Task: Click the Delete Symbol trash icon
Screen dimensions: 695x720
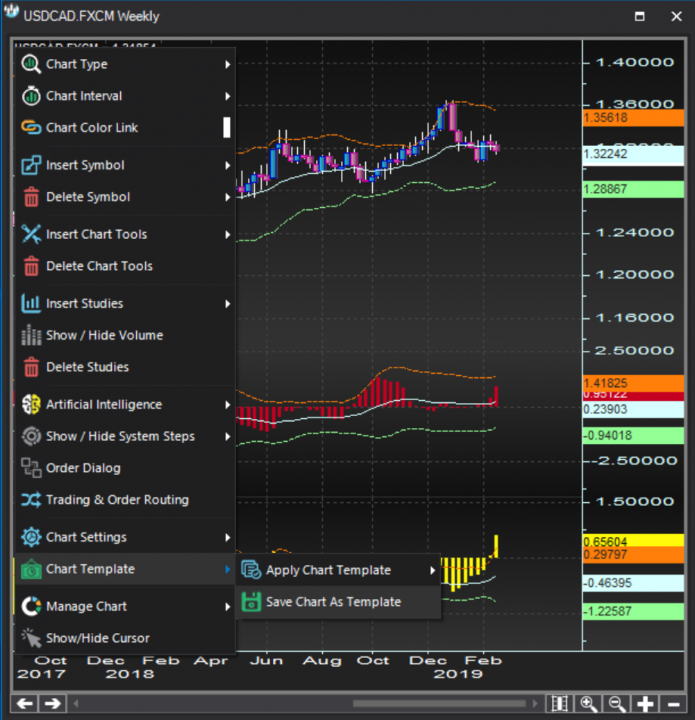Action: click(x=31, y=197)
